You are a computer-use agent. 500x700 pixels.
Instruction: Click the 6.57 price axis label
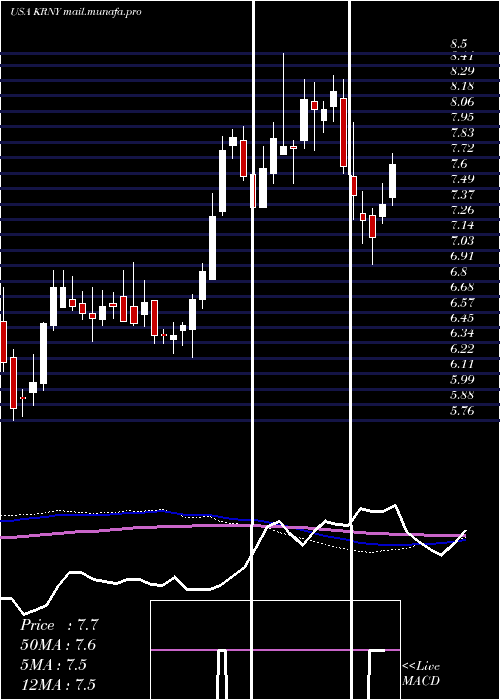(462, 303)
